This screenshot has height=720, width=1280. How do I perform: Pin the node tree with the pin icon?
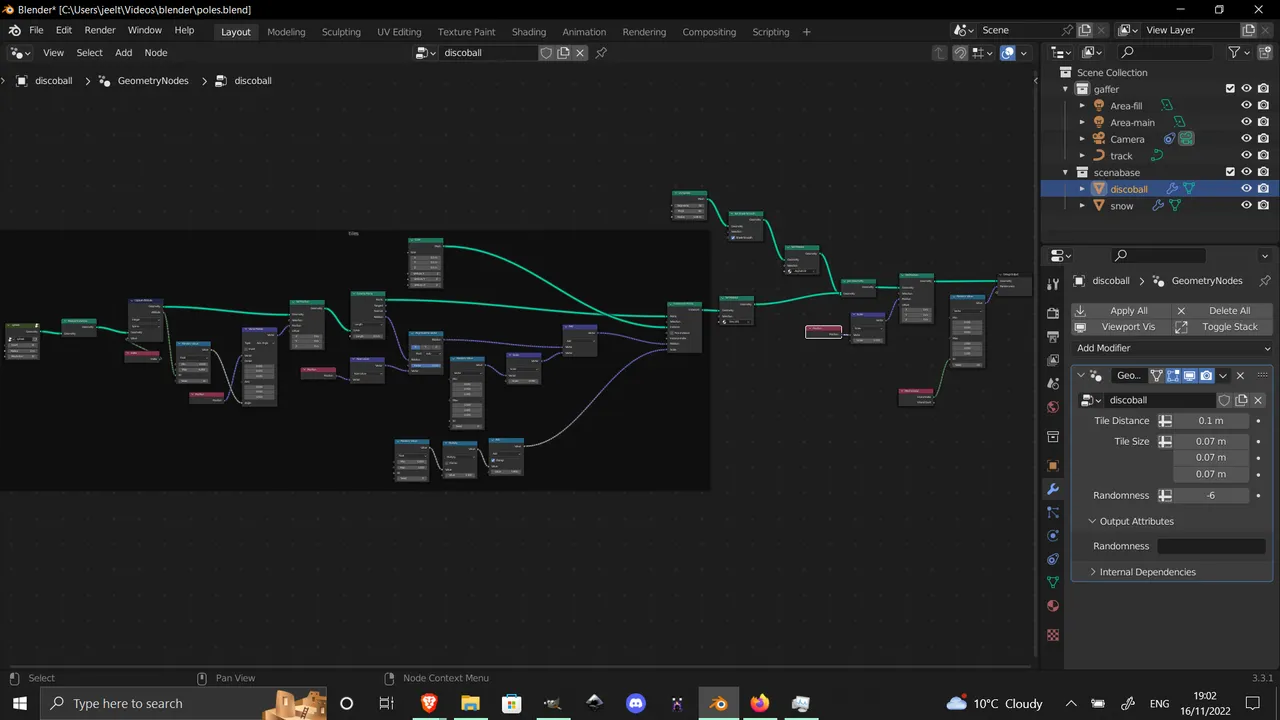[601, 53]
